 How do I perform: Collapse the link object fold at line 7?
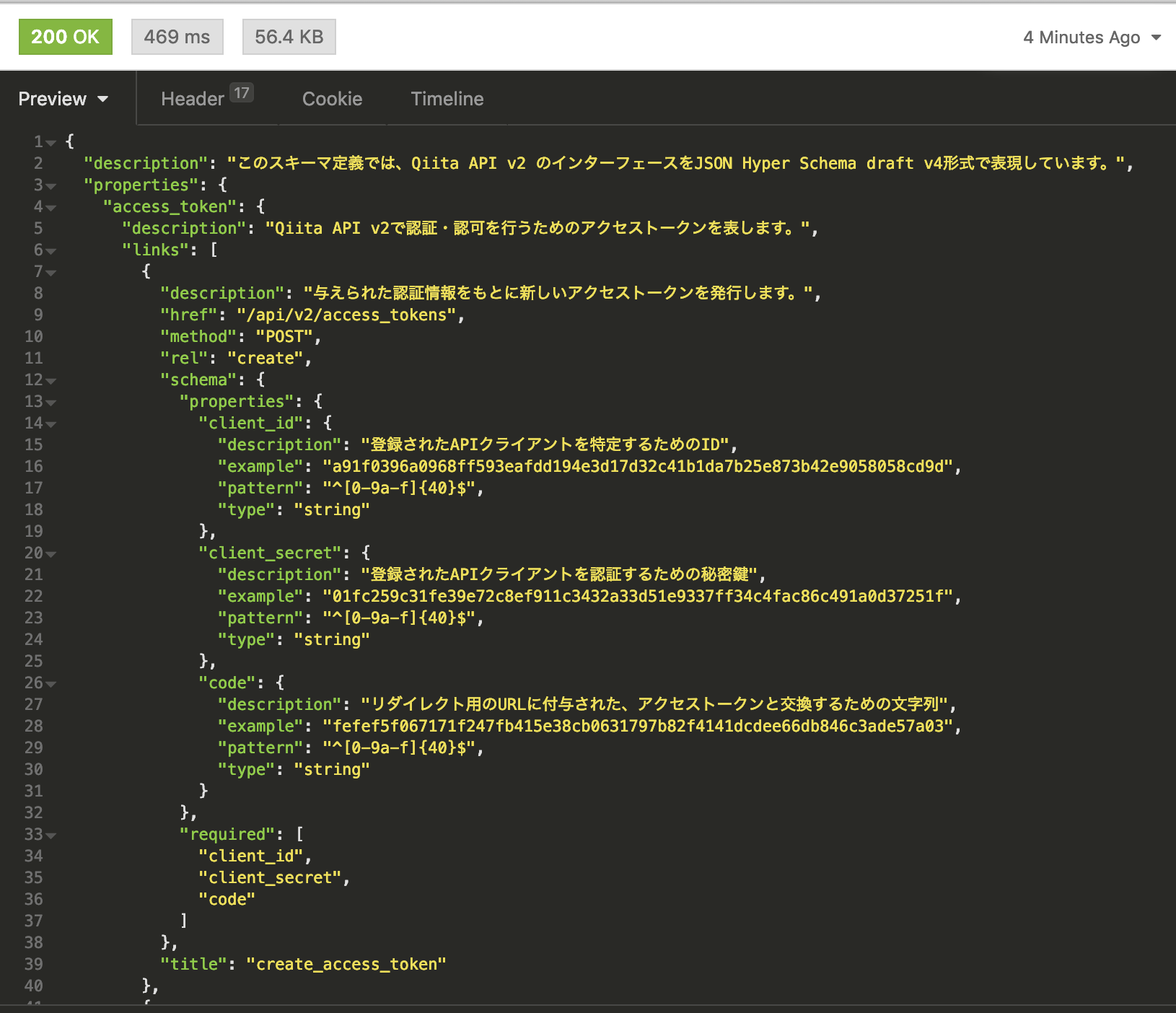pos(51,273)
